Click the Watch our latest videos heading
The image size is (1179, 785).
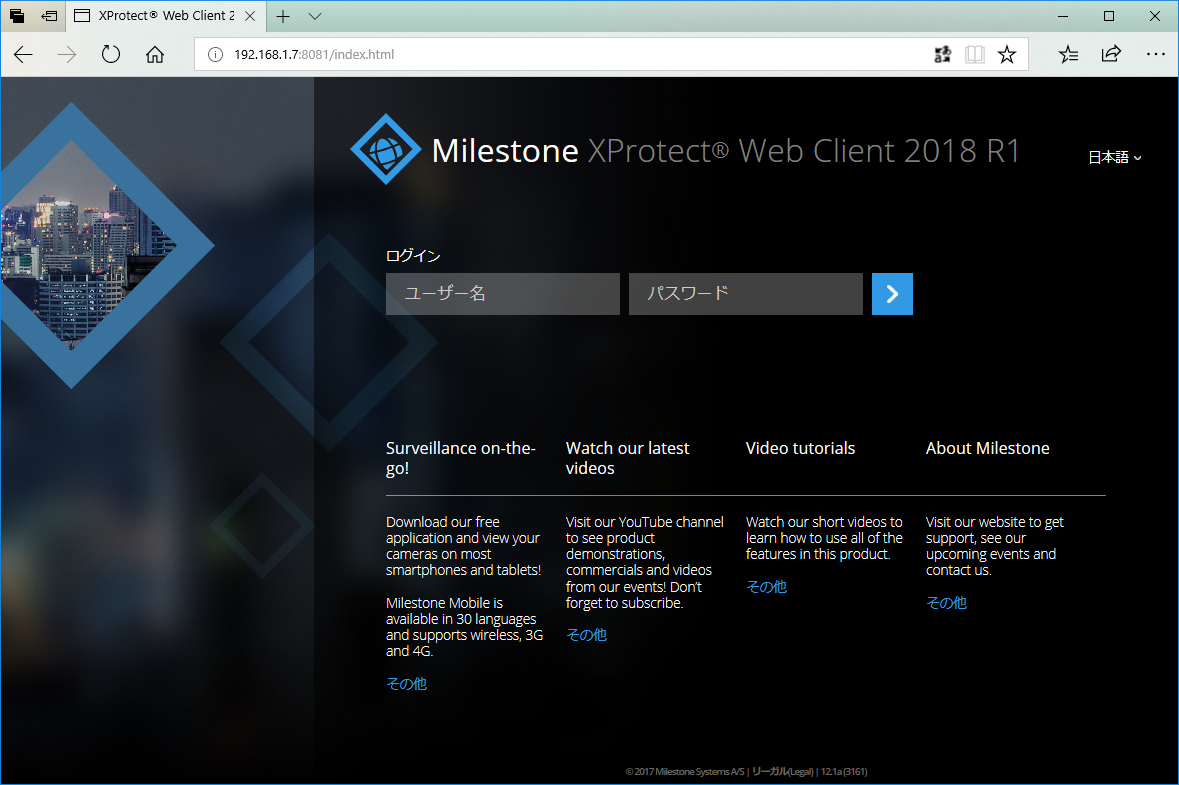[x=627, y=458]
